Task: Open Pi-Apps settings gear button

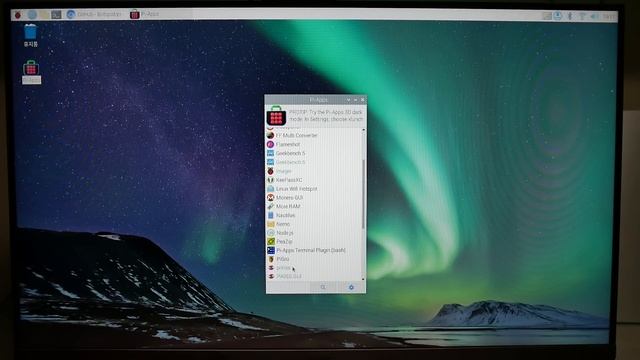Action: pyautogui.click(x=351, y=287)
